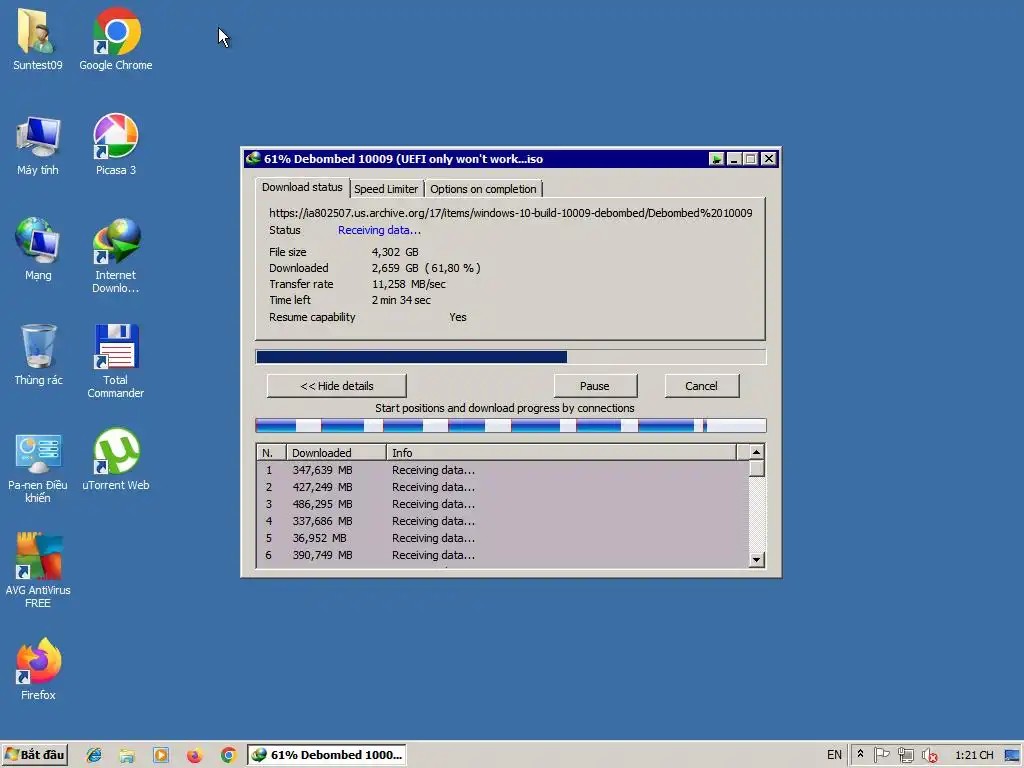Select connection row 5 with 36,952 MB

tap(502, 538)
